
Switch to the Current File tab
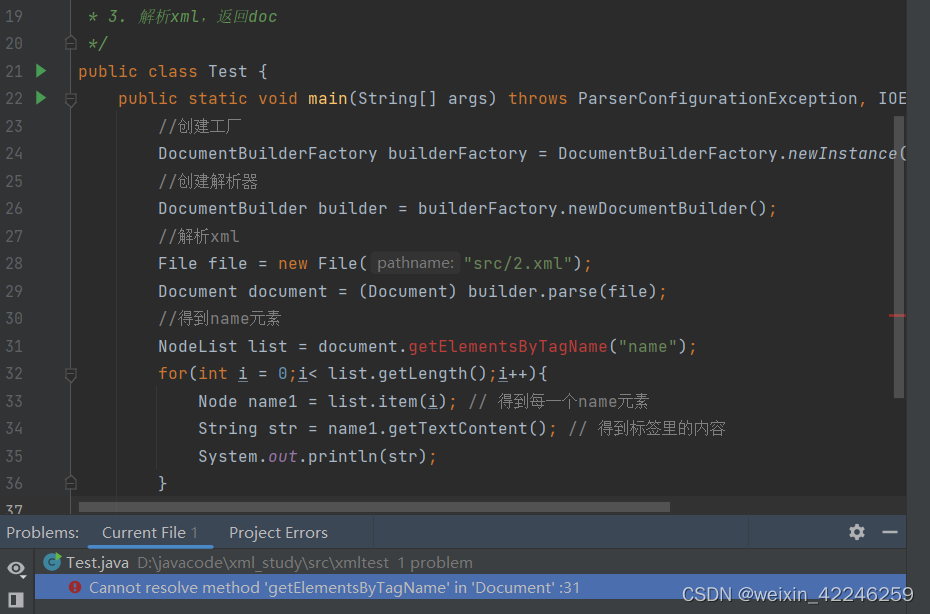point(150,533)
